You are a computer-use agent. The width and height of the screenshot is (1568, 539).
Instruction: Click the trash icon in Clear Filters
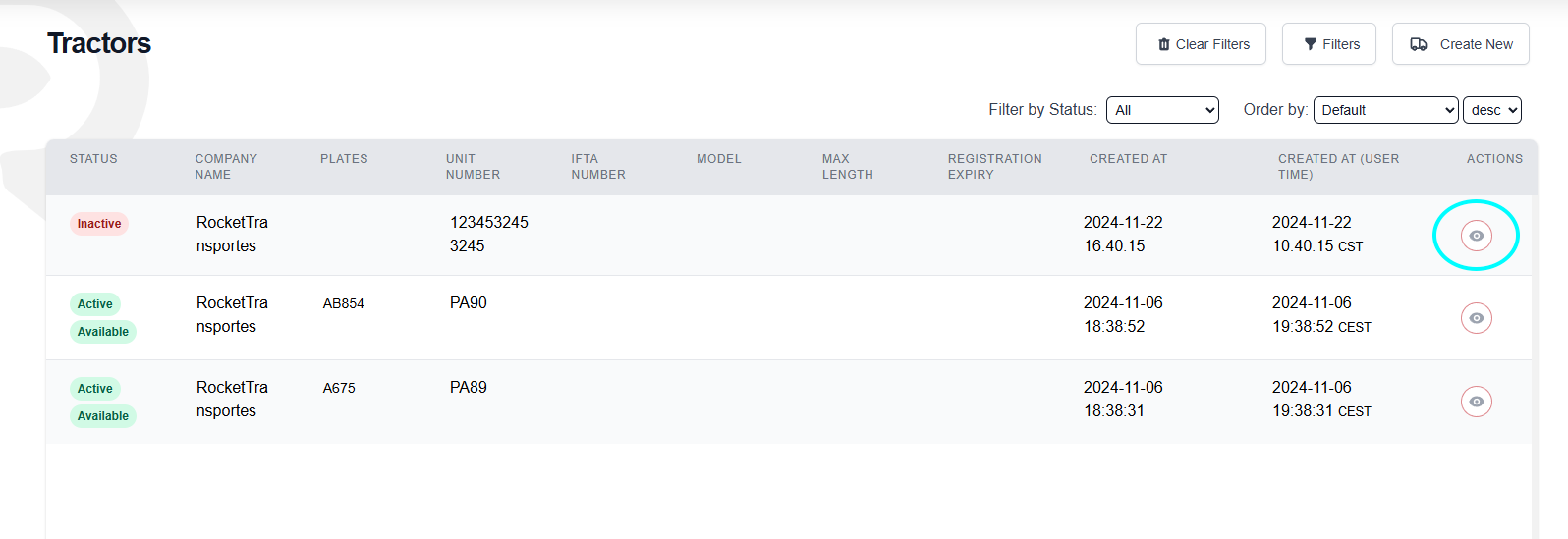[x=1164, y=44]
